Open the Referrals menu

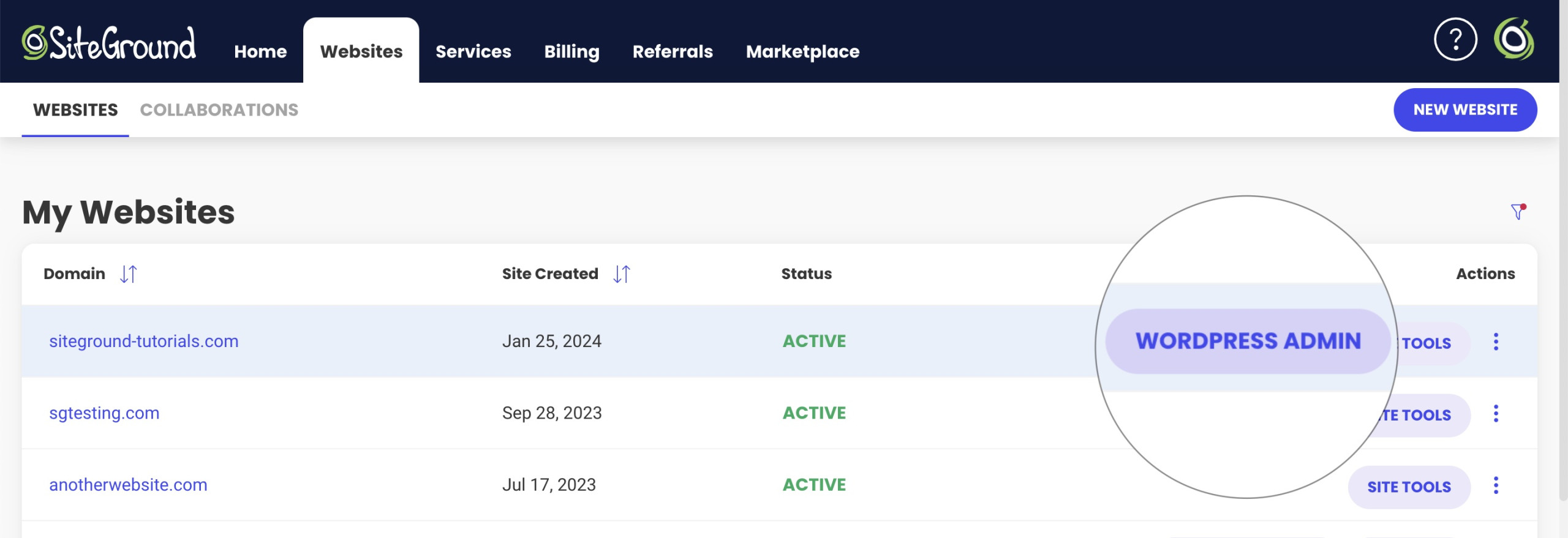(673, 51)
